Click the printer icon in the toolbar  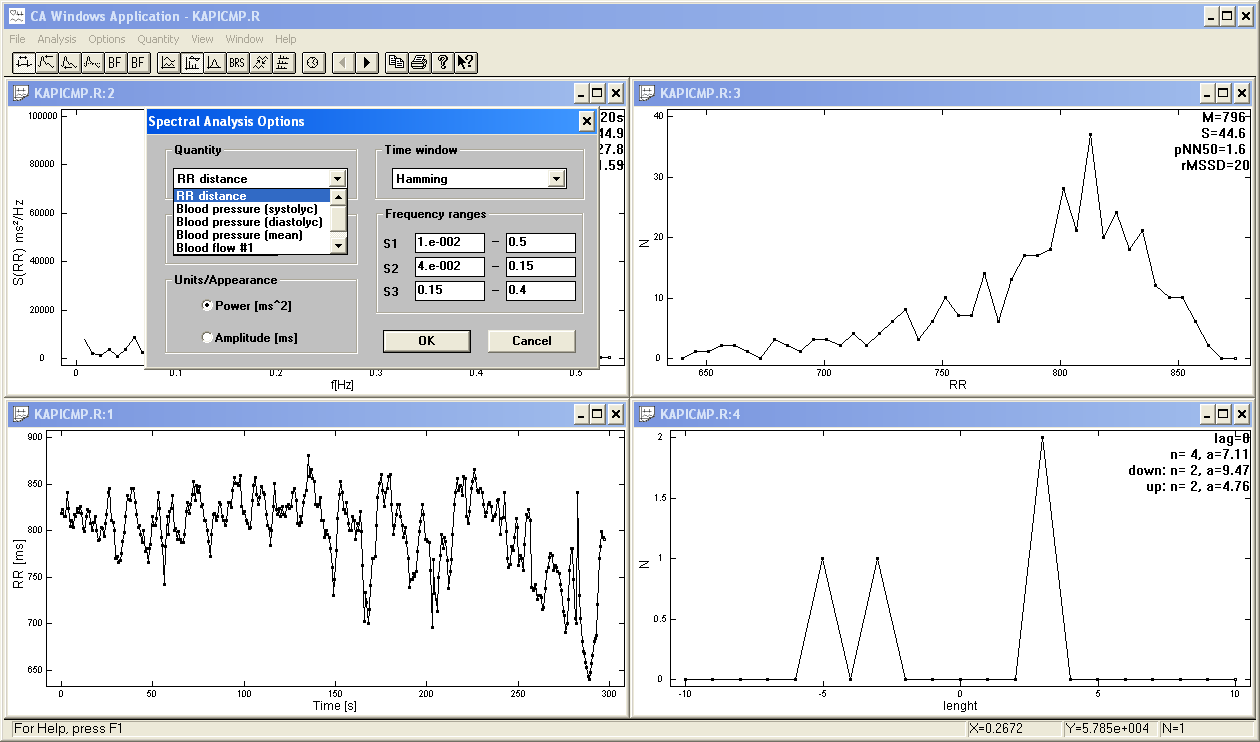(x=419, y=62)
